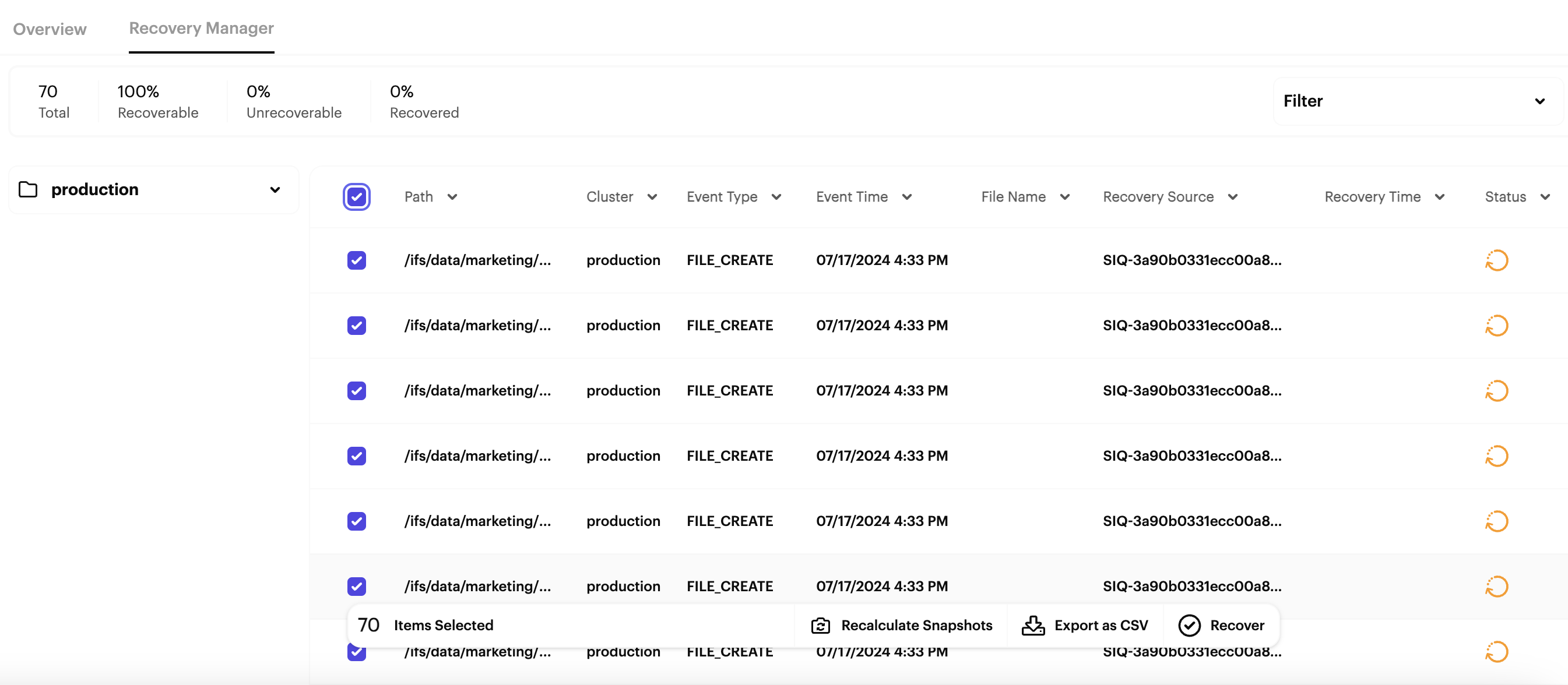
Task: Click the Recalculate Snapshots camera icon
Action: tap(821, 626)
